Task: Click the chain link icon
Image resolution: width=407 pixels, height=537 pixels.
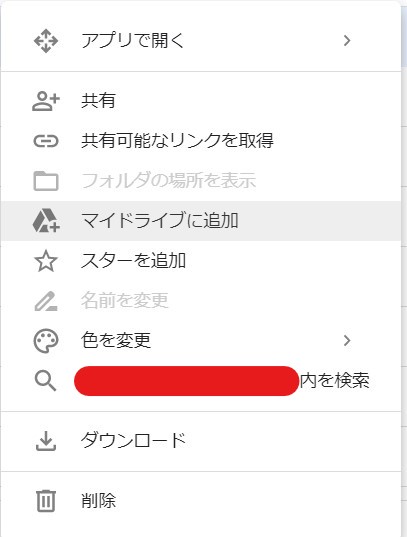Action: pos(46,141)
